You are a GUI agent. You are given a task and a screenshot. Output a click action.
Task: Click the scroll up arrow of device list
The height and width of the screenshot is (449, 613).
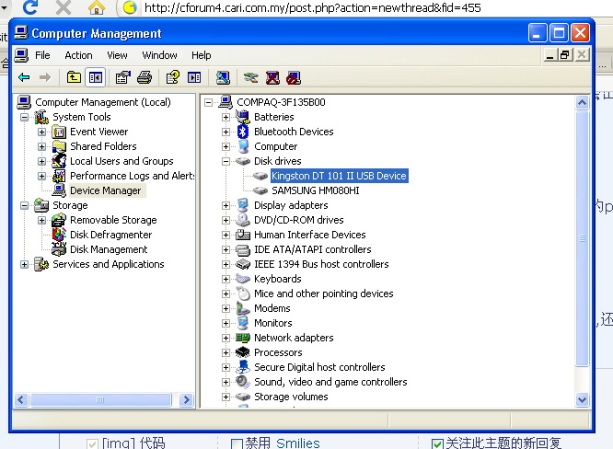click(x=582, y=103)
